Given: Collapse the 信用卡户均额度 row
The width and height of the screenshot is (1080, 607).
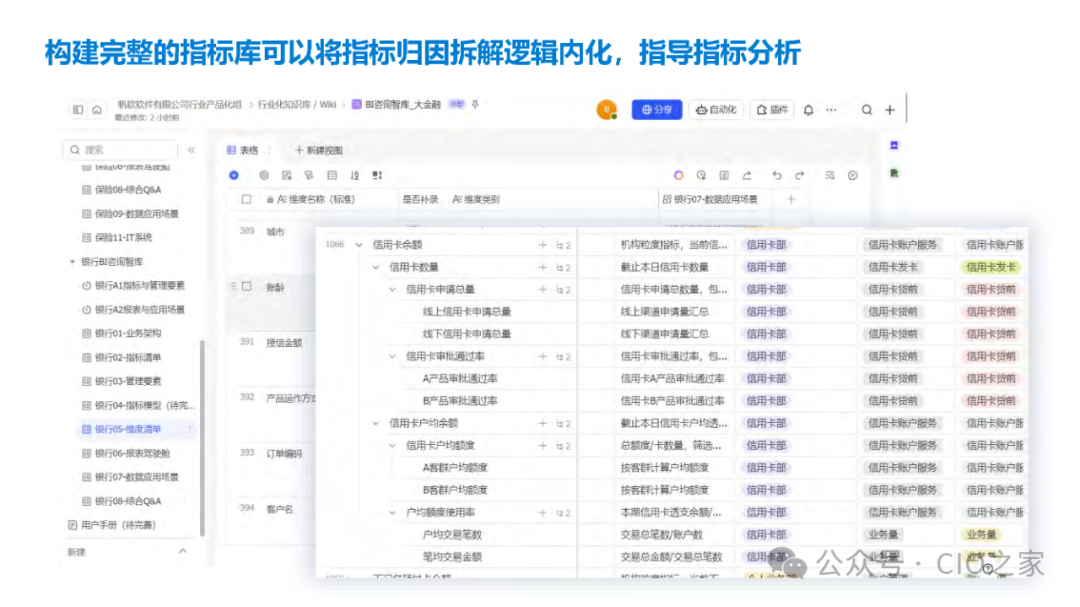Looking at the screenshot, I should tap(392, 446).
